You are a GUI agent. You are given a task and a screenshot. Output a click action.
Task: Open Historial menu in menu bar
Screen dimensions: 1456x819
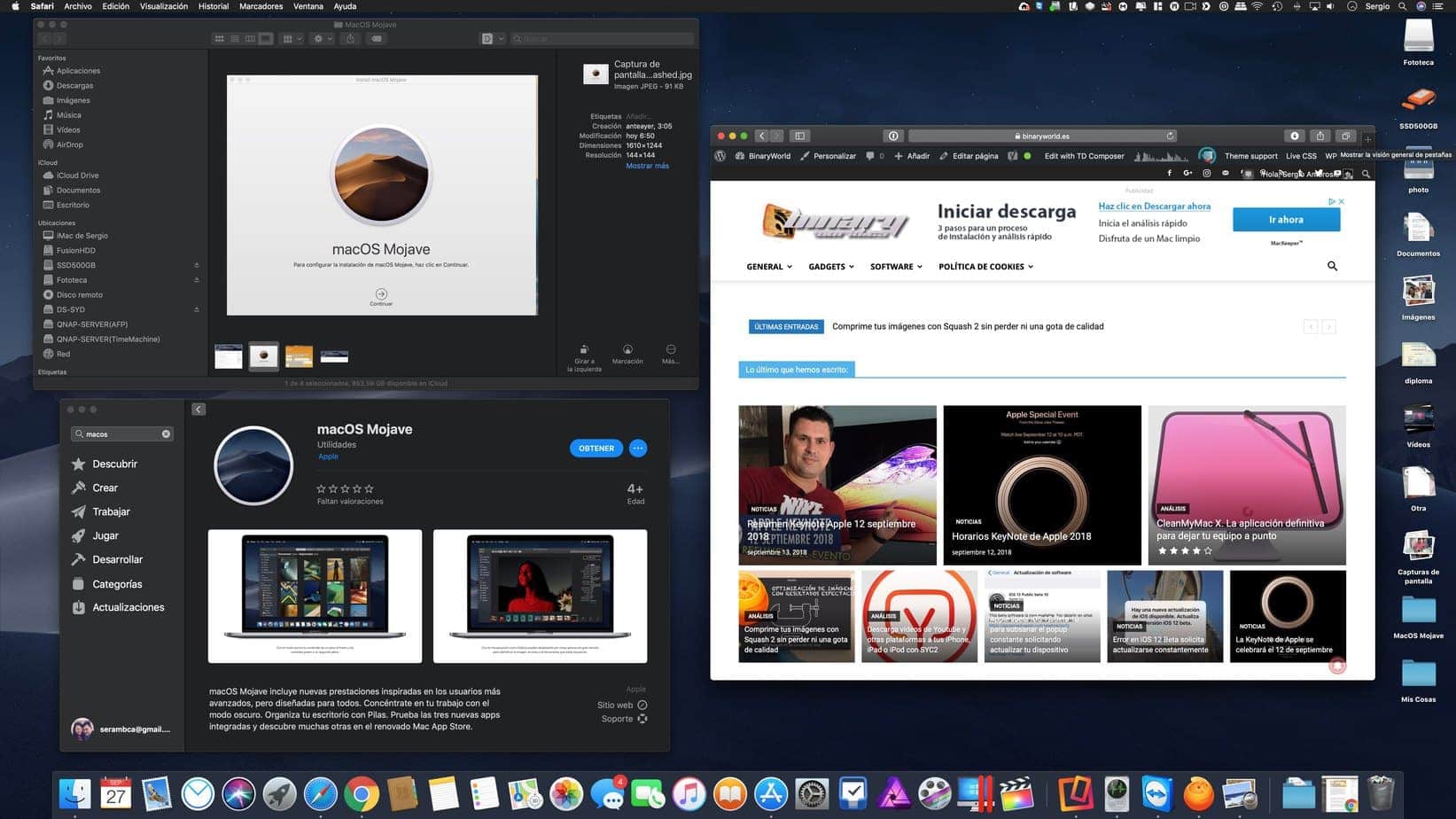tap(214, 6)
